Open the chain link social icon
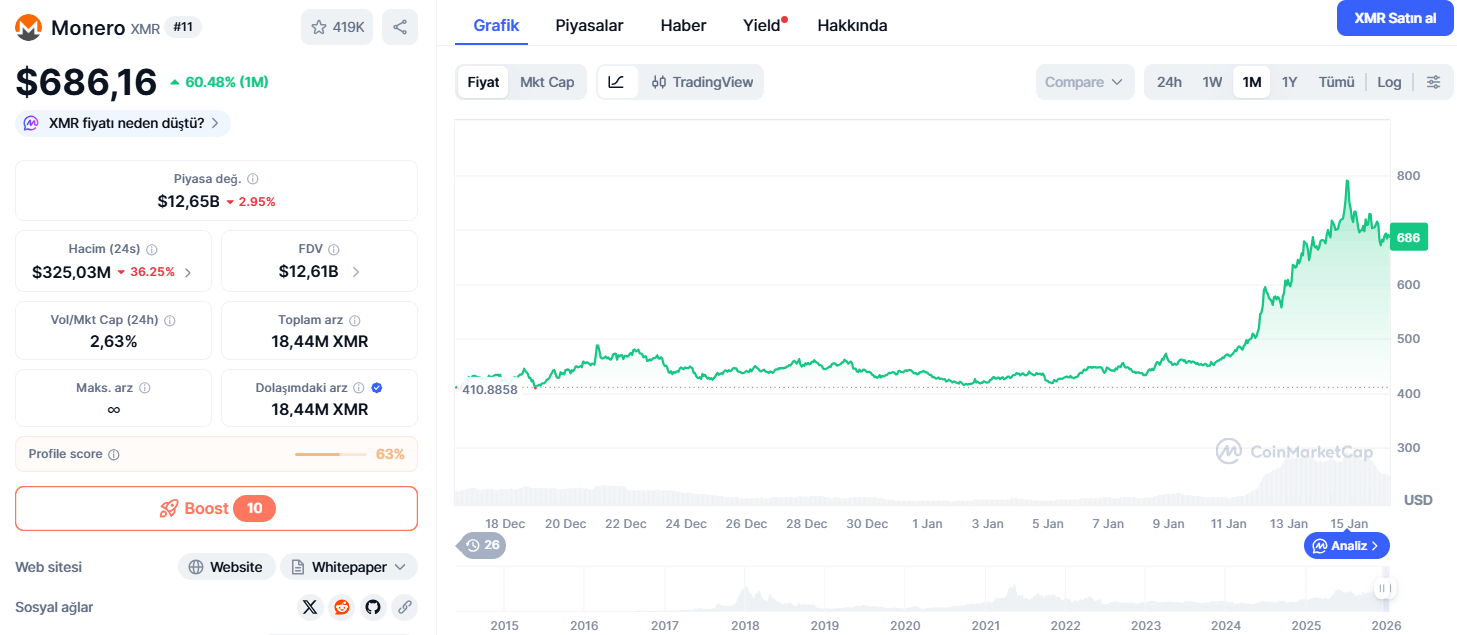The image size is (1457, 635). point(405,607)
